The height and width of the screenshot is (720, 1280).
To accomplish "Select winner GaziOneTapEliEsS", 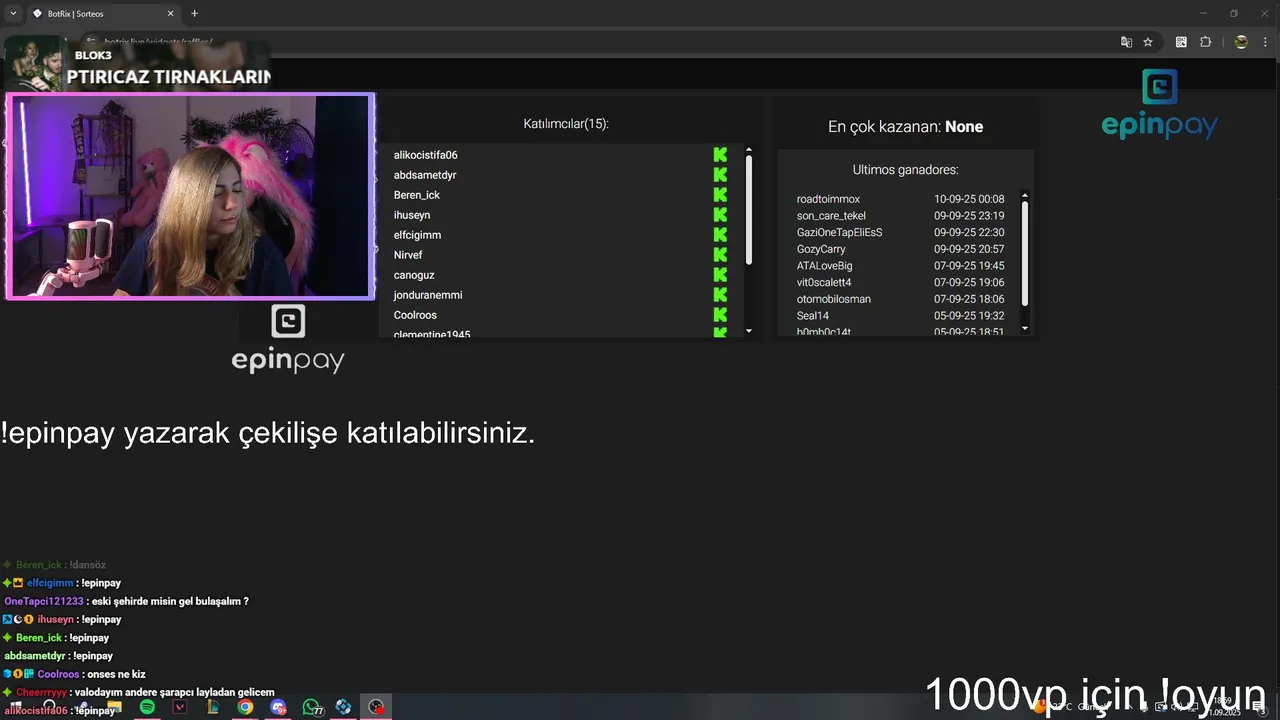I will point(839,233).
